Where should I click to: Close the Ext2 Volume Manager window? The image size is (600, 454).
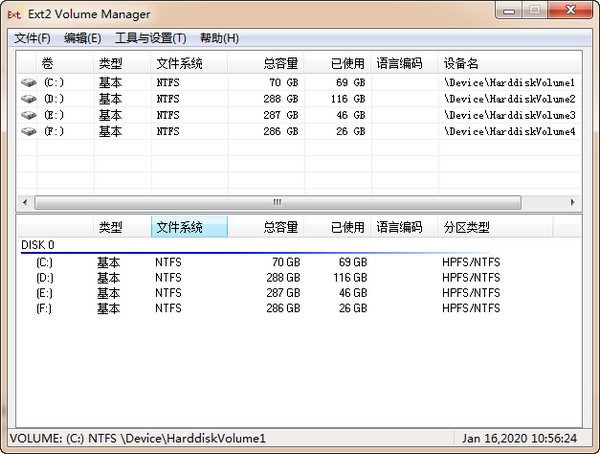click(571, 10)
